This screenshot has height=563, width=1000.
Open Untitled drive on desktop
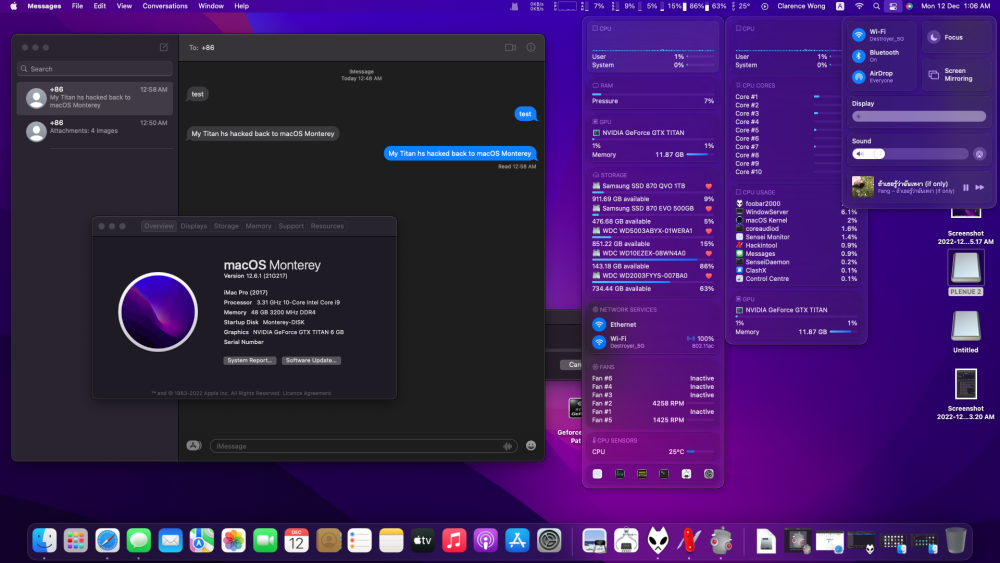pos(966,332)
